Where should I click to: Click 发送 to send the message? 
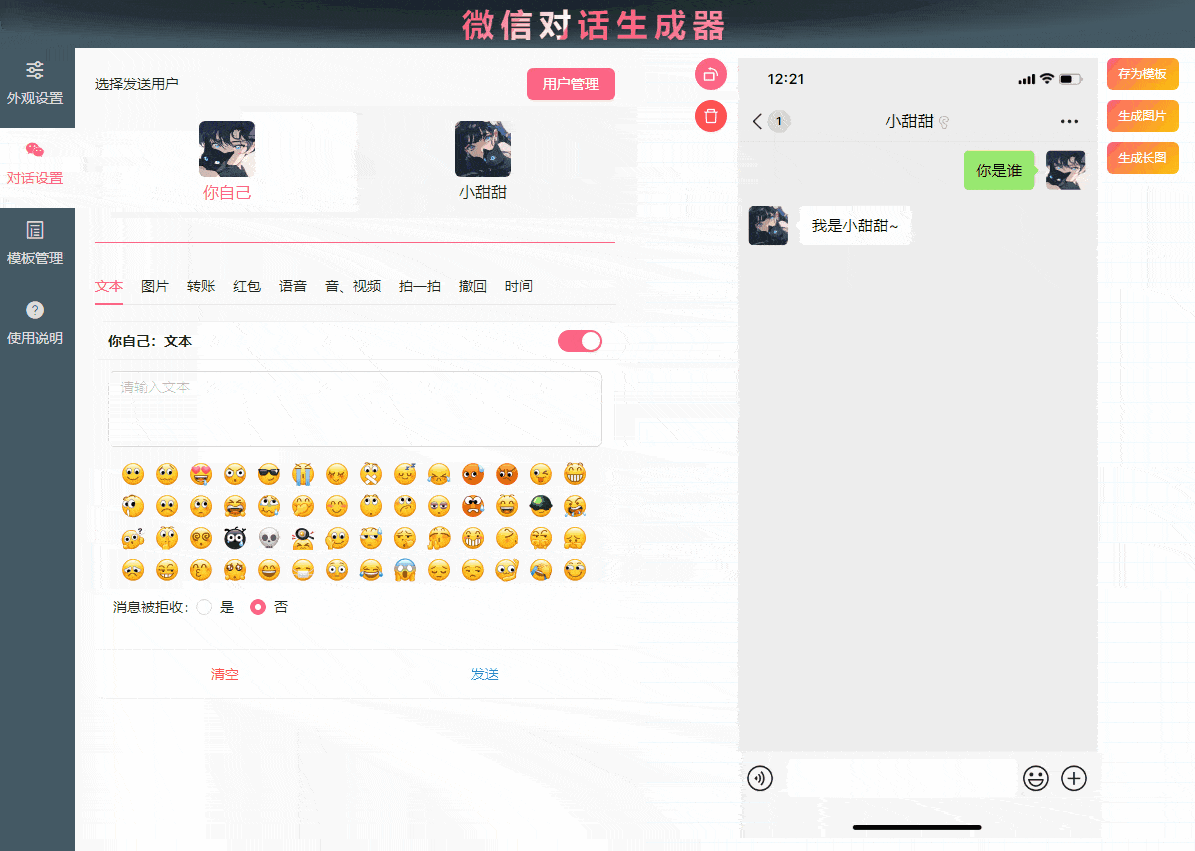(x=485, y=674)
